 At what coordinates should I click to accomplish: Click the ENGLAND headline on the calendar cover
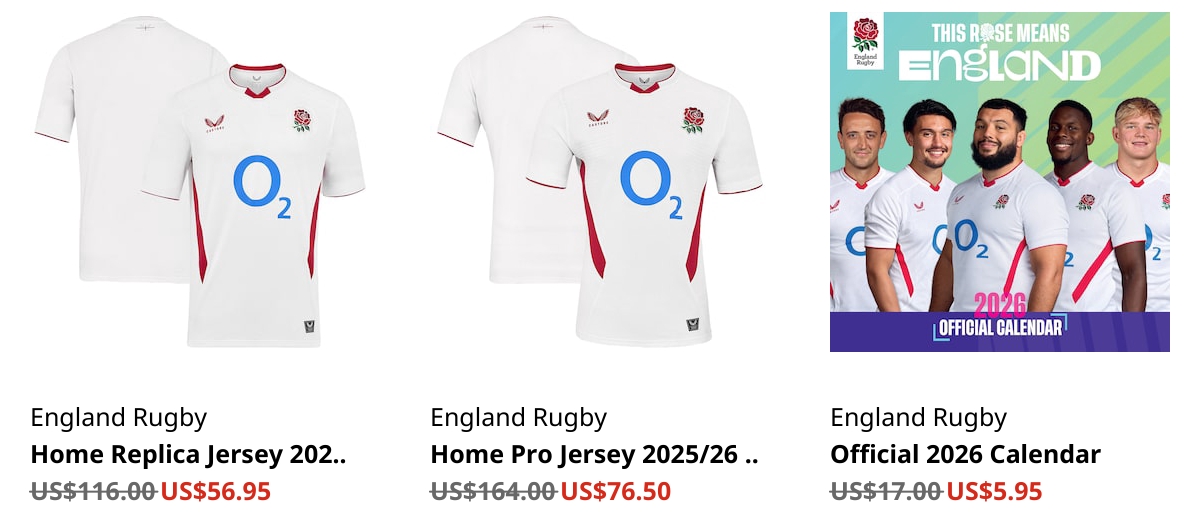(999, 66)
